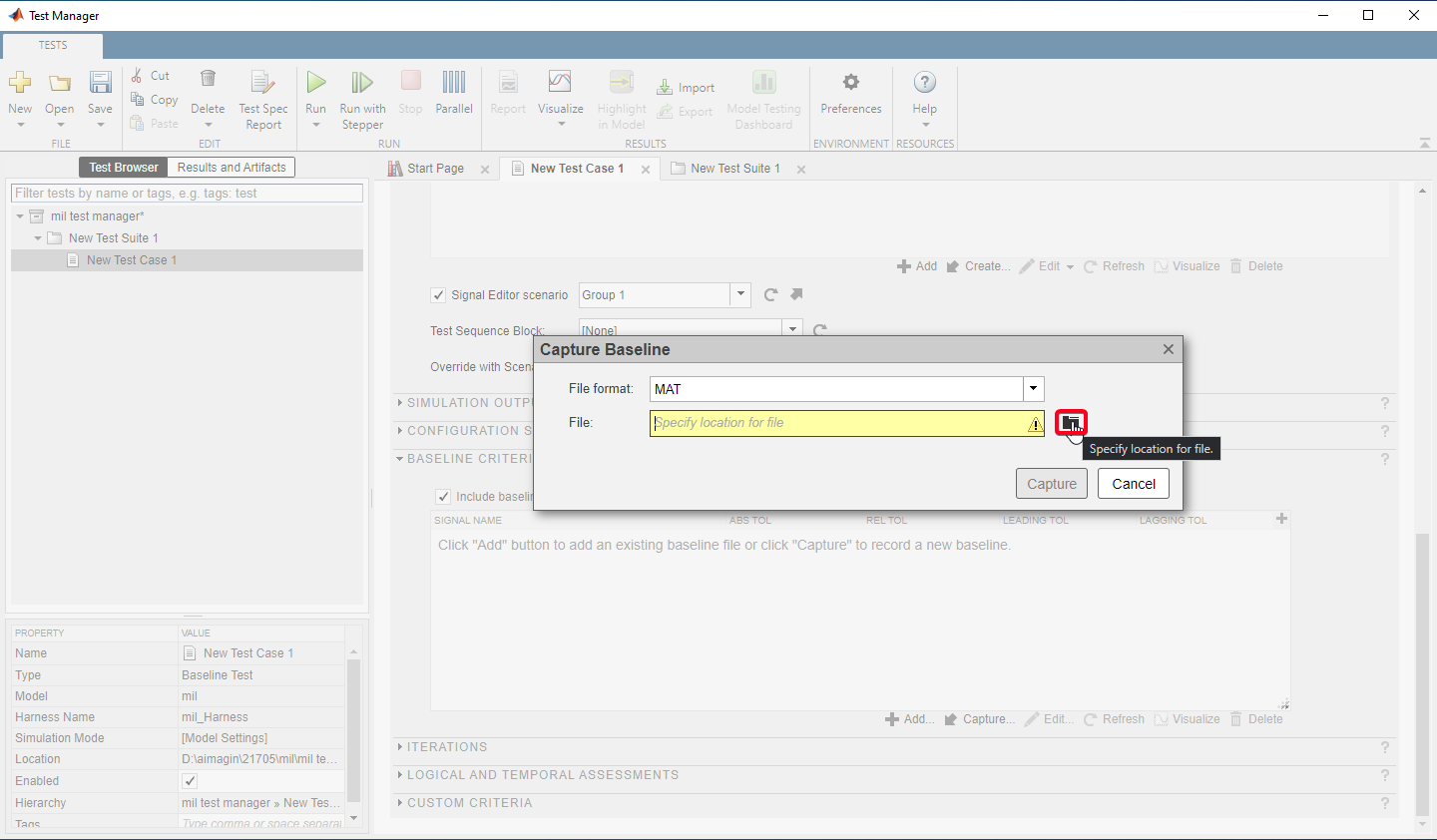Open Preferences gear icon
Image resolution: width=1437 pixels, height=840 pixels.
pyautogui.click(x=850, y=83)
